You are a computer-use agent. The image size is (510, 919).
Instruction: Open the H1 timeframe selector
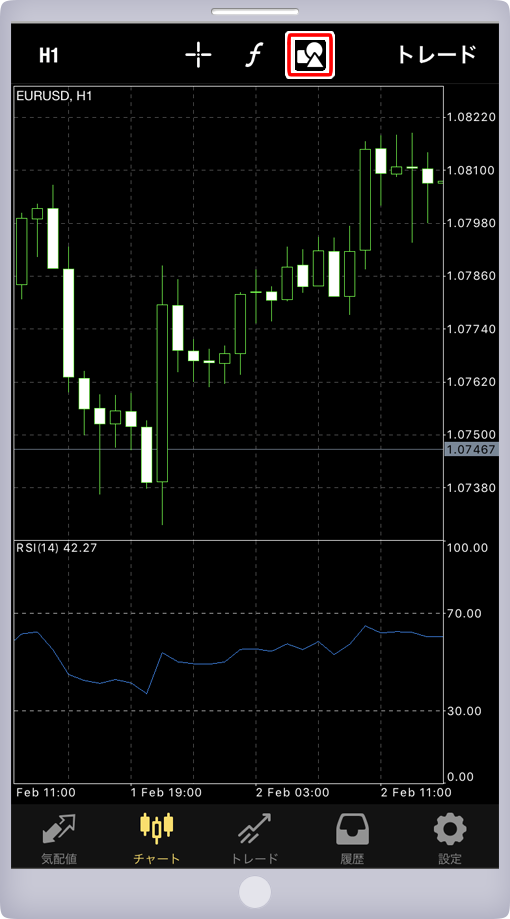[49, 56]
